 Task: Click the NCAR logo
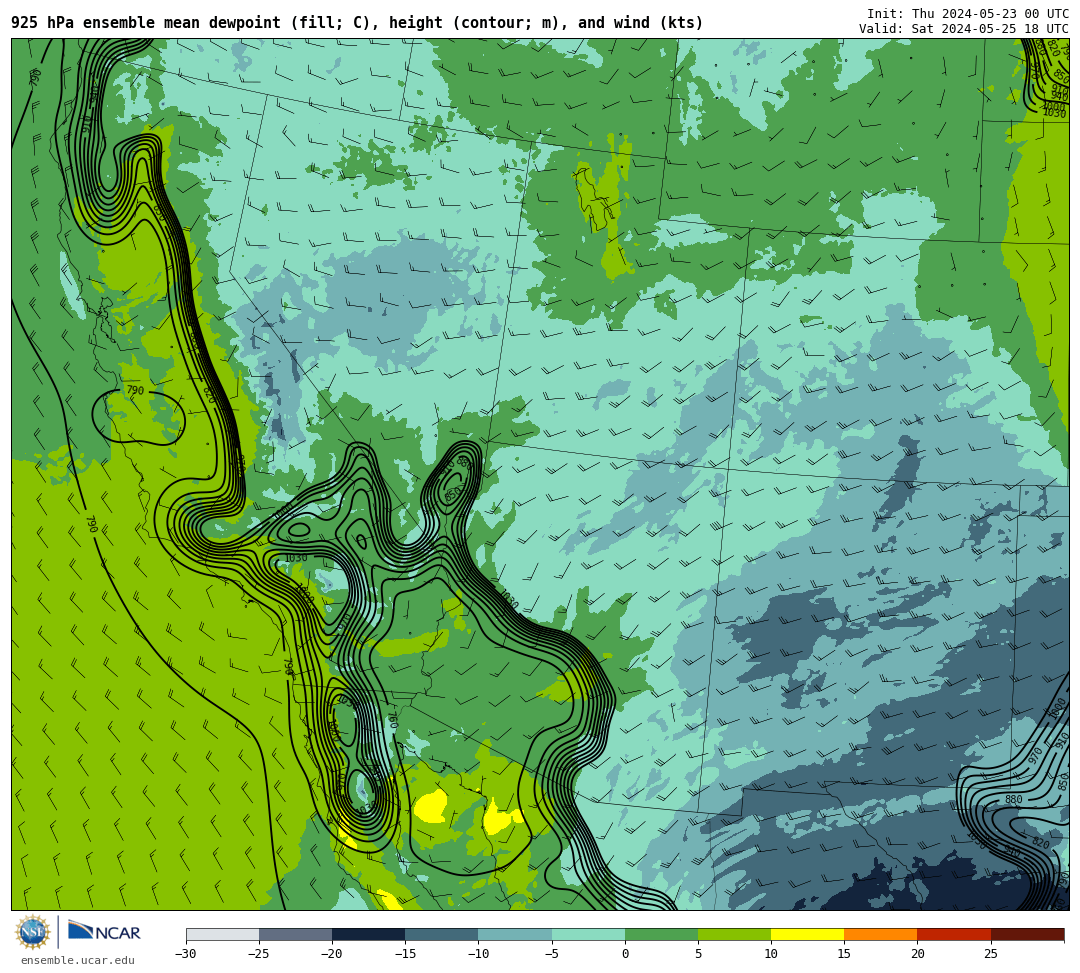(x=105, y=932)
